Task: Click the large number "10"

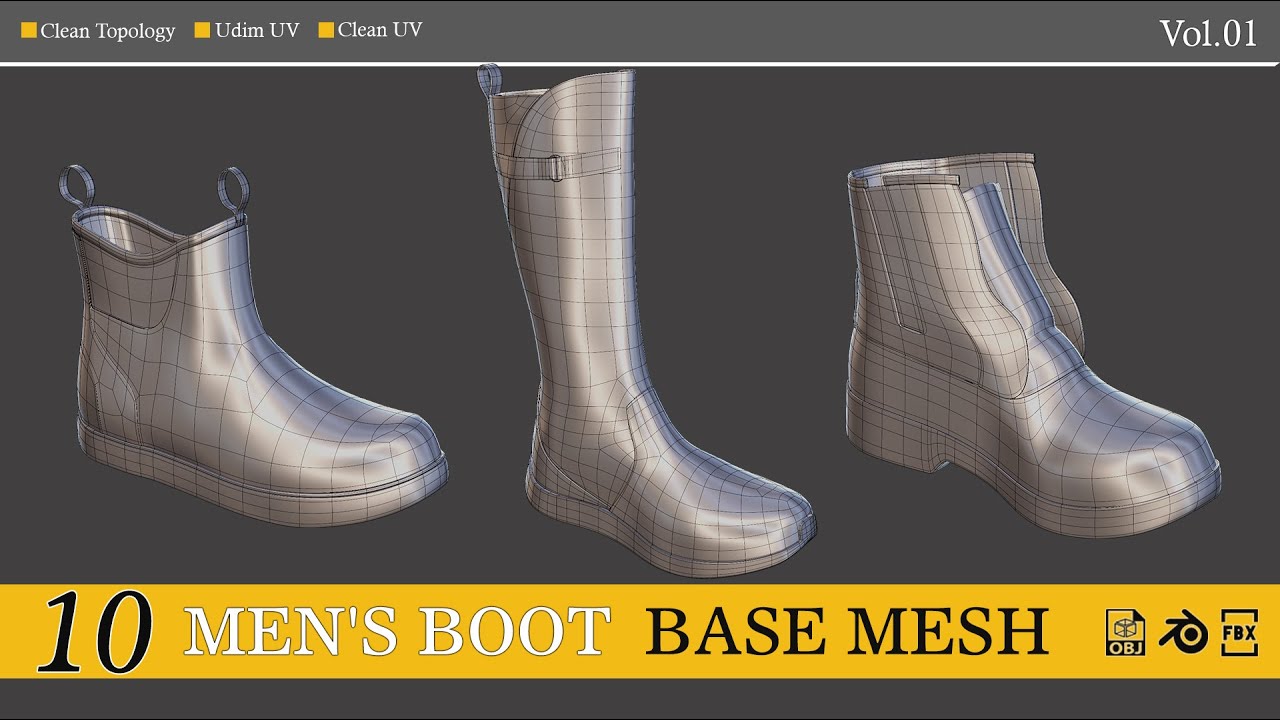Action: (x=95, y=632)
